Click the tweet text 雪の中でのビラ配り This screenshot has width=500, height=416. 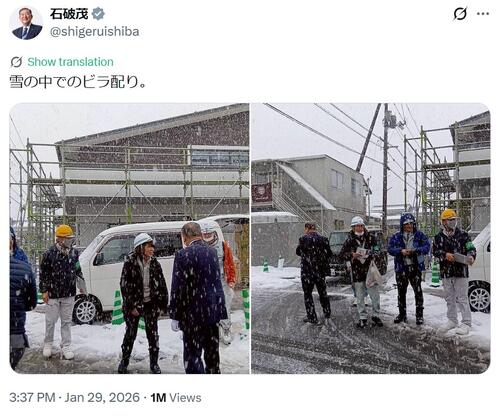click(x=77, y=82)
